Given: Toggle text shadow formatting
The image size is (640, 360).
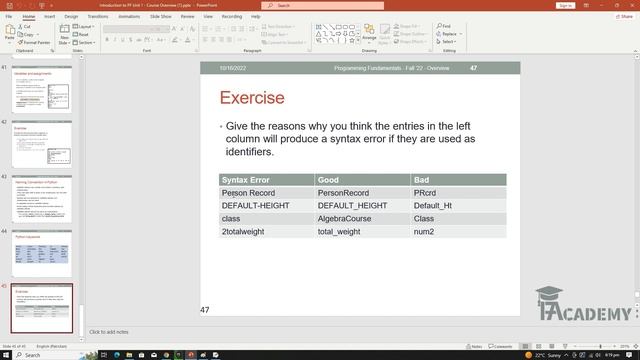Looking at the screenshot, I should pos(131,40).
